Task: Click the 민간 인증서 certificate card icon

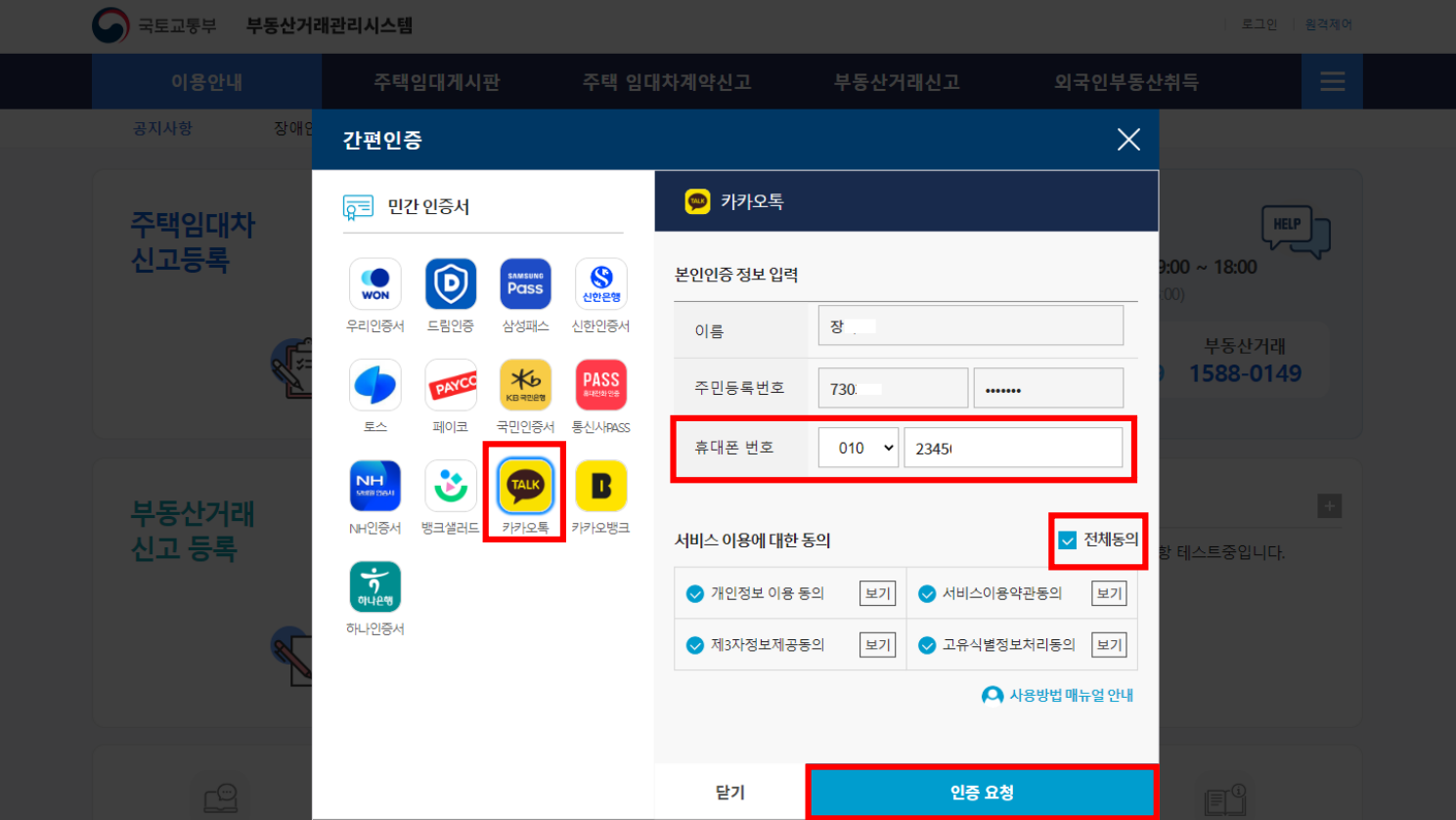Action: point(358,206)
